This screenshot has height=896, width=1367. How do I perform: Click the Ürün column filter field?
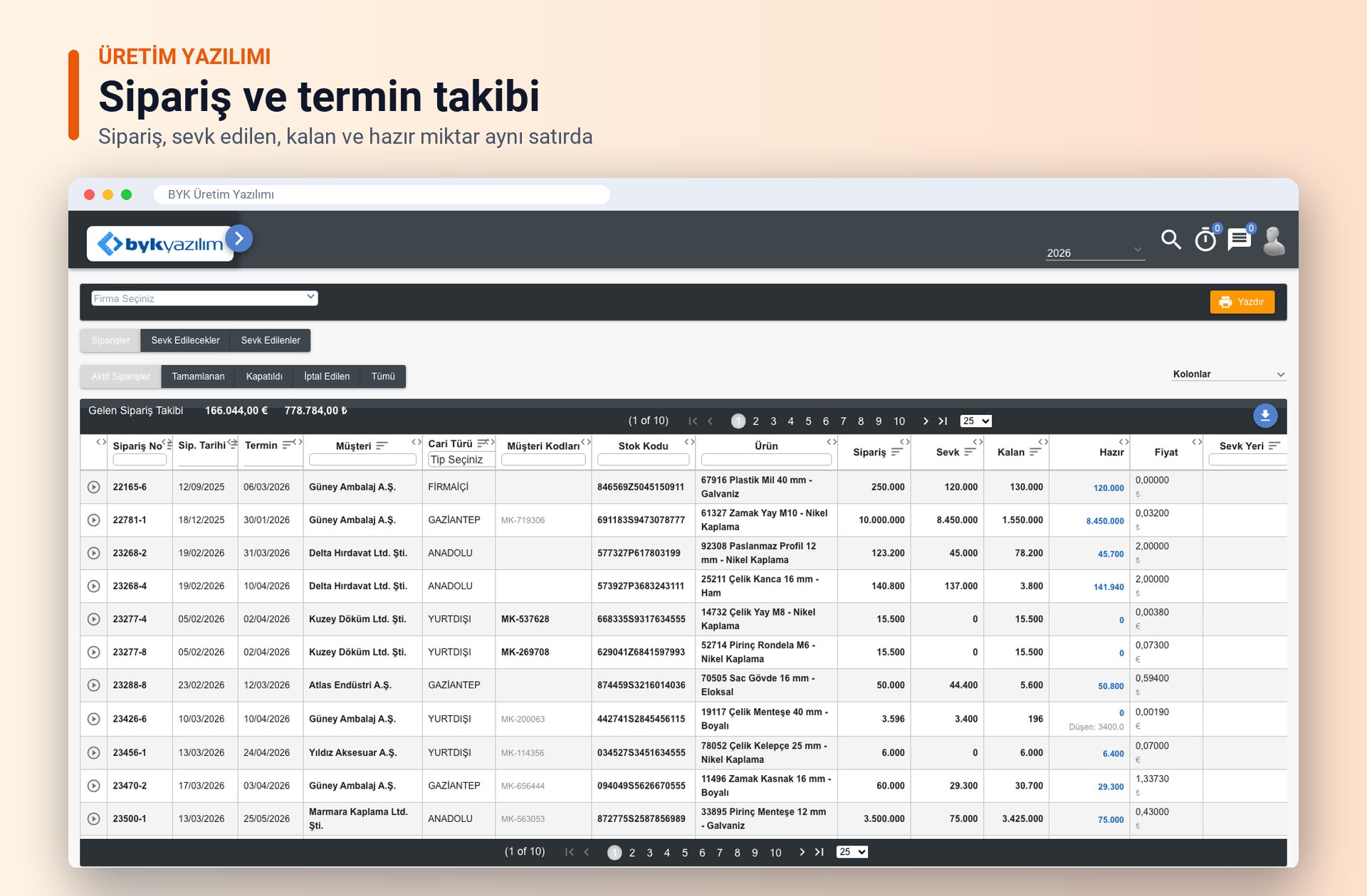(x=766, y=460)
